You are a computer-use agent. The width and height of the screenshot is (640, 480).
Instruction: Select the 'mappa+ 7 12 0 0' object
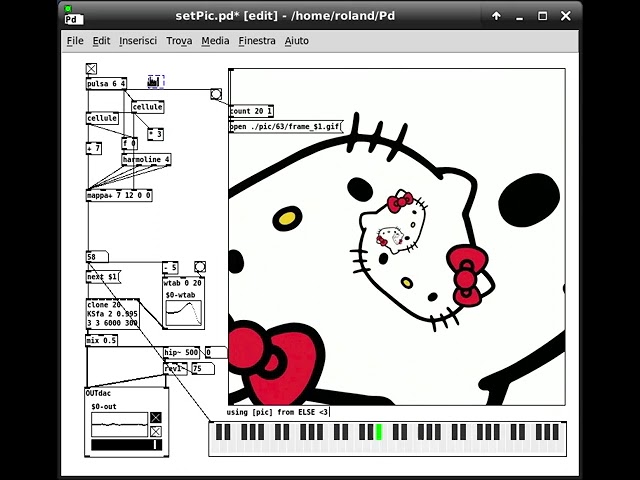119,196
